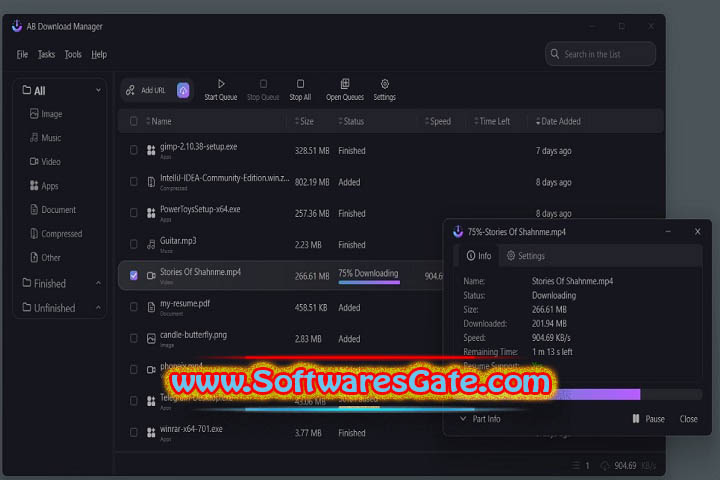The width and height of the screenshot is (720, 480).
Task: Click the my-resume.pdf document icon
Action: (151, 307)
